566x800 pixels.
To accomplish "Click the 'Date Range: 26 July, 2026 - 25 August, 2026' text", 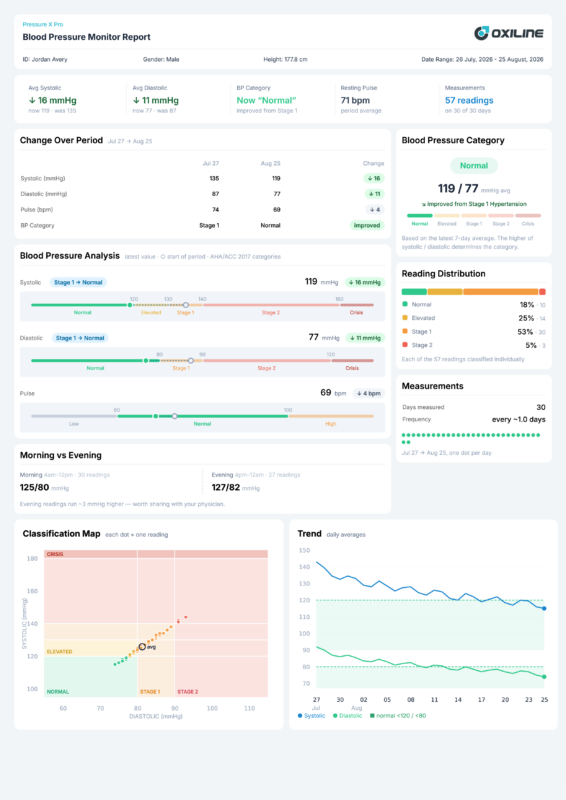I will [x=482, y=60].
